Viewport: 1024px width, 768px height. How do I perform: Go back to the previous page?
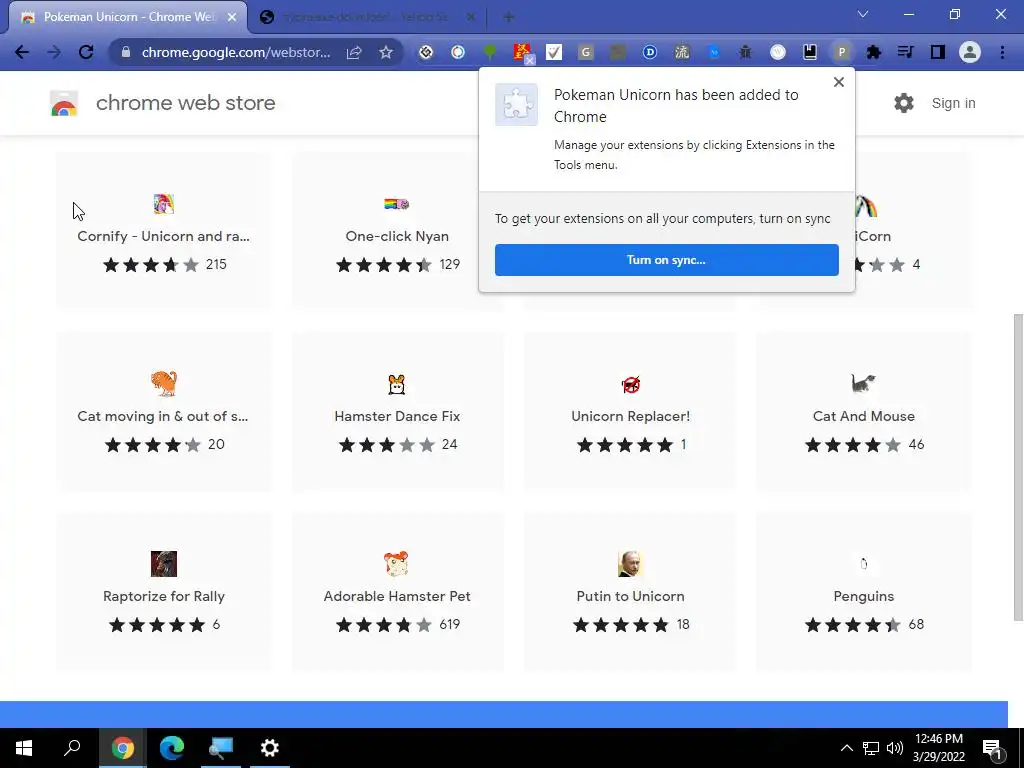22,52
